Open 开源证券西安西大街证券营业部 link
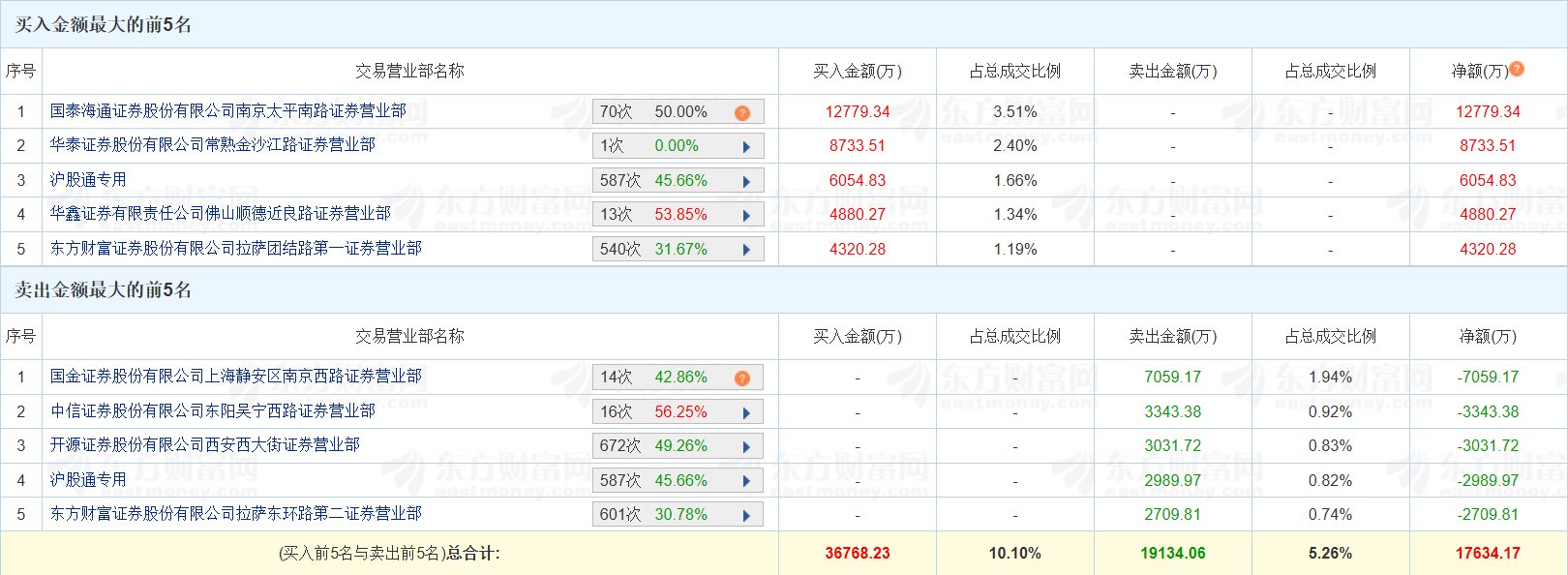This screenshot has height=575, width=1568. pyautogui.click(x=205, y=445)
